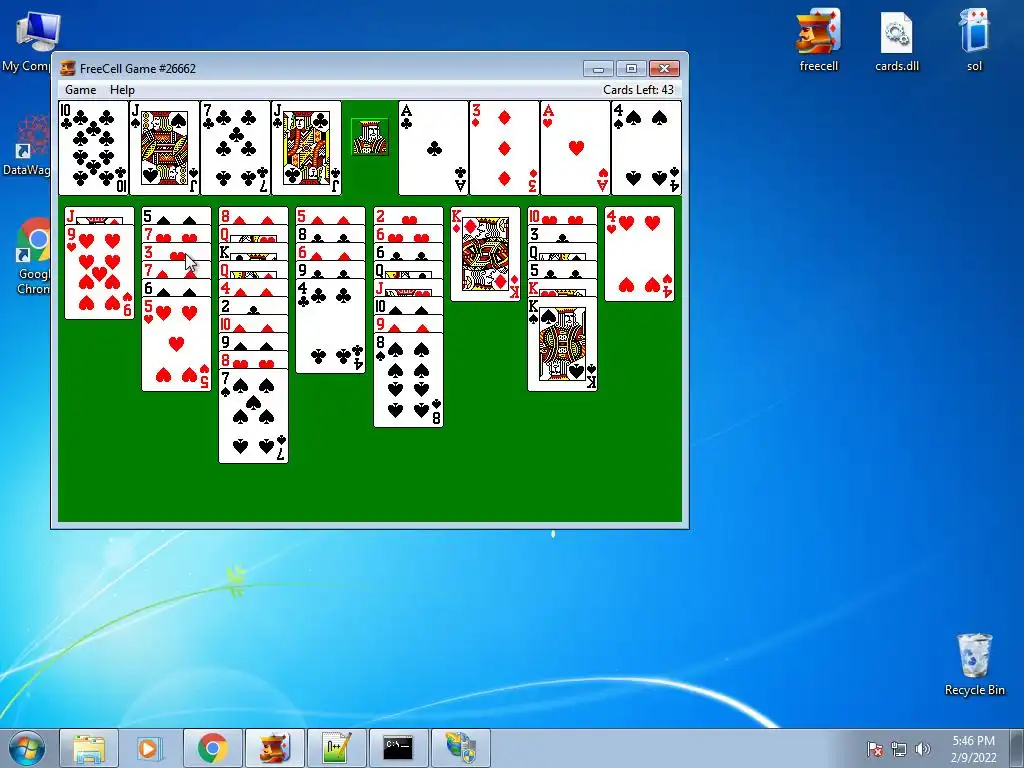
Task: Click the 5 of diamonds card
Action: [330, 216]
